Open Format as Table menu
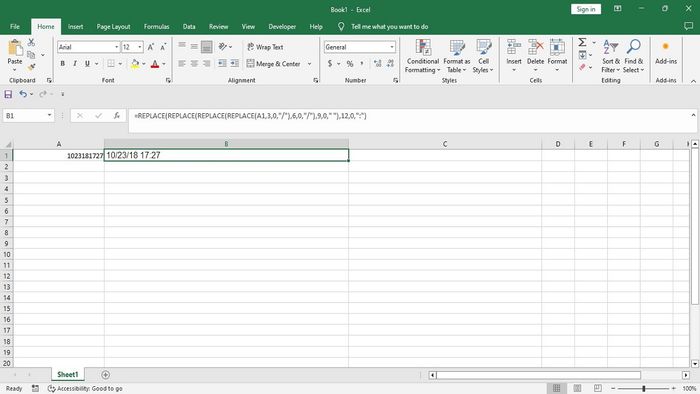This screenshot has height=394, width=700. click(x=457, y=56)
